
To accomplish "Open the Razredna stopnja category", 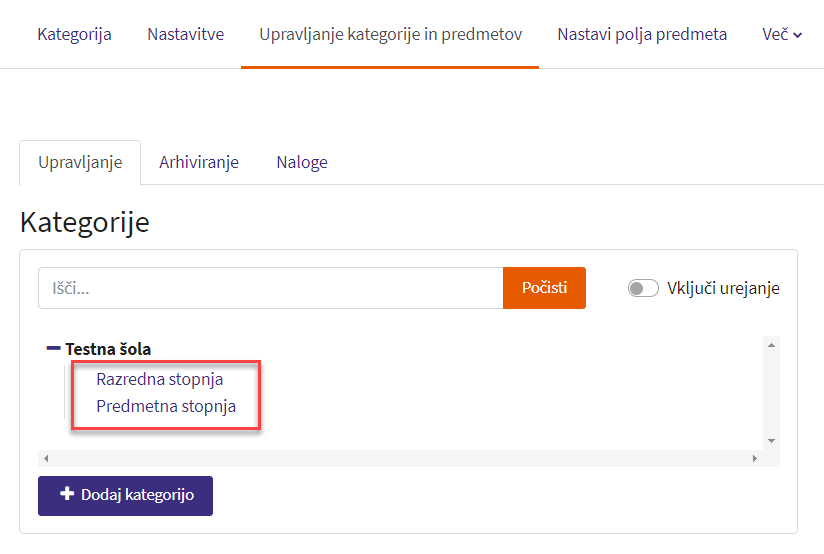I will 160,379.
